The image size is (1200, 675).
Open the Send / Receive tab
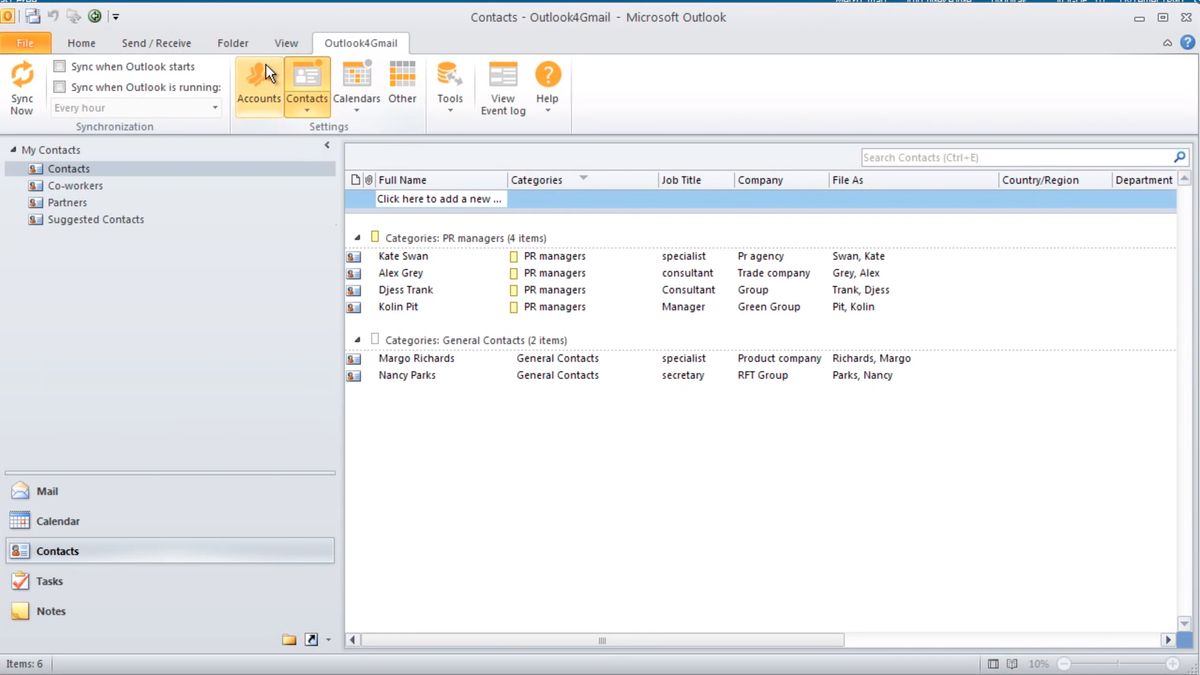pyautogui.click(x=156, y=43)
